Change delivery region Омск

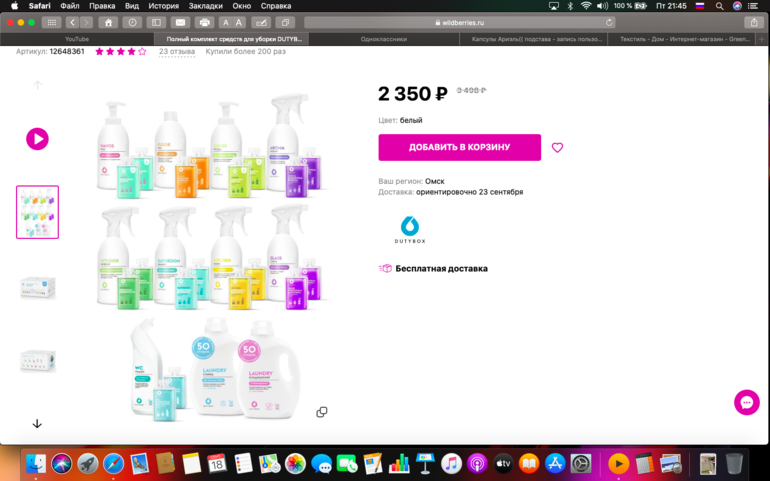click(x=434, y=181)
